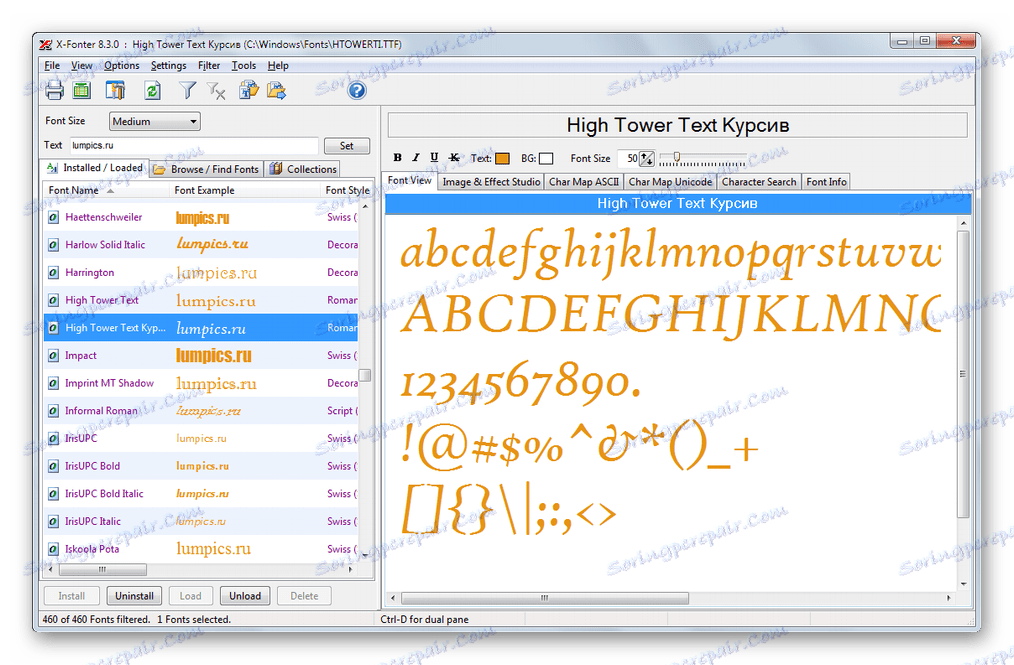Select Imprint MT Shadow font row
This screenshot has width=1014, height=665.
pyautogui.click(x=200, y=384)
